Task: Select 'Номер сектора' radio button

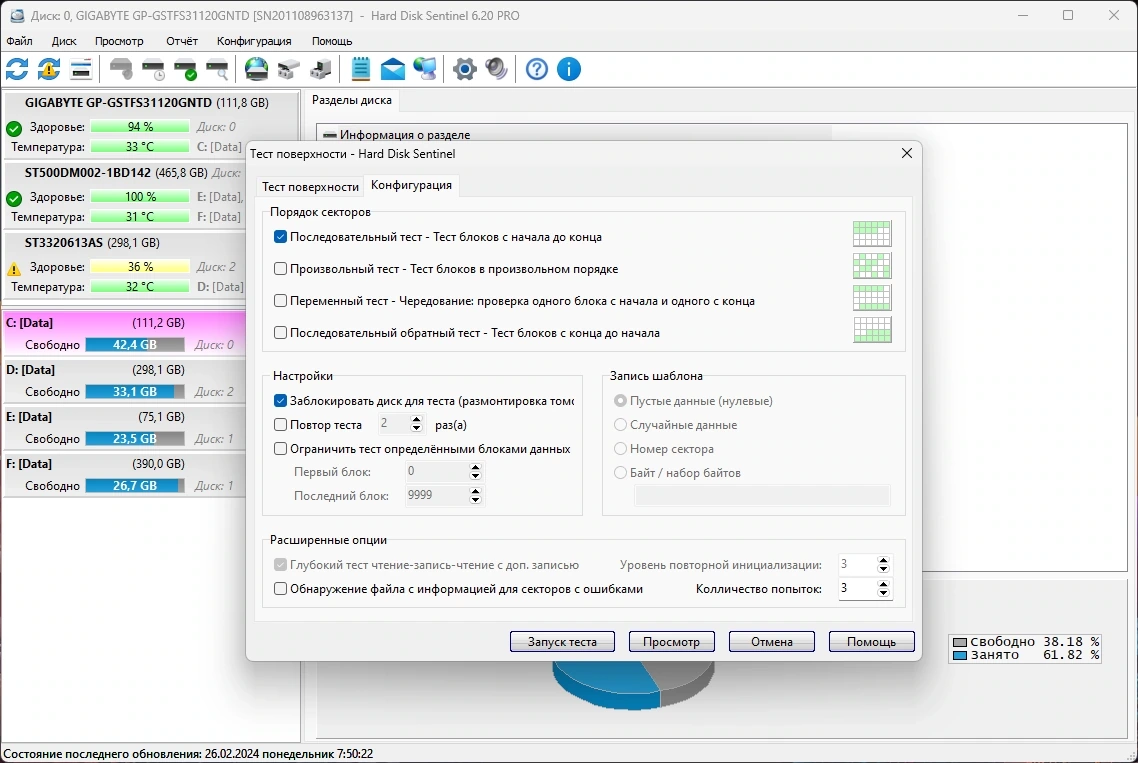Action: click(x=620, y=449)
